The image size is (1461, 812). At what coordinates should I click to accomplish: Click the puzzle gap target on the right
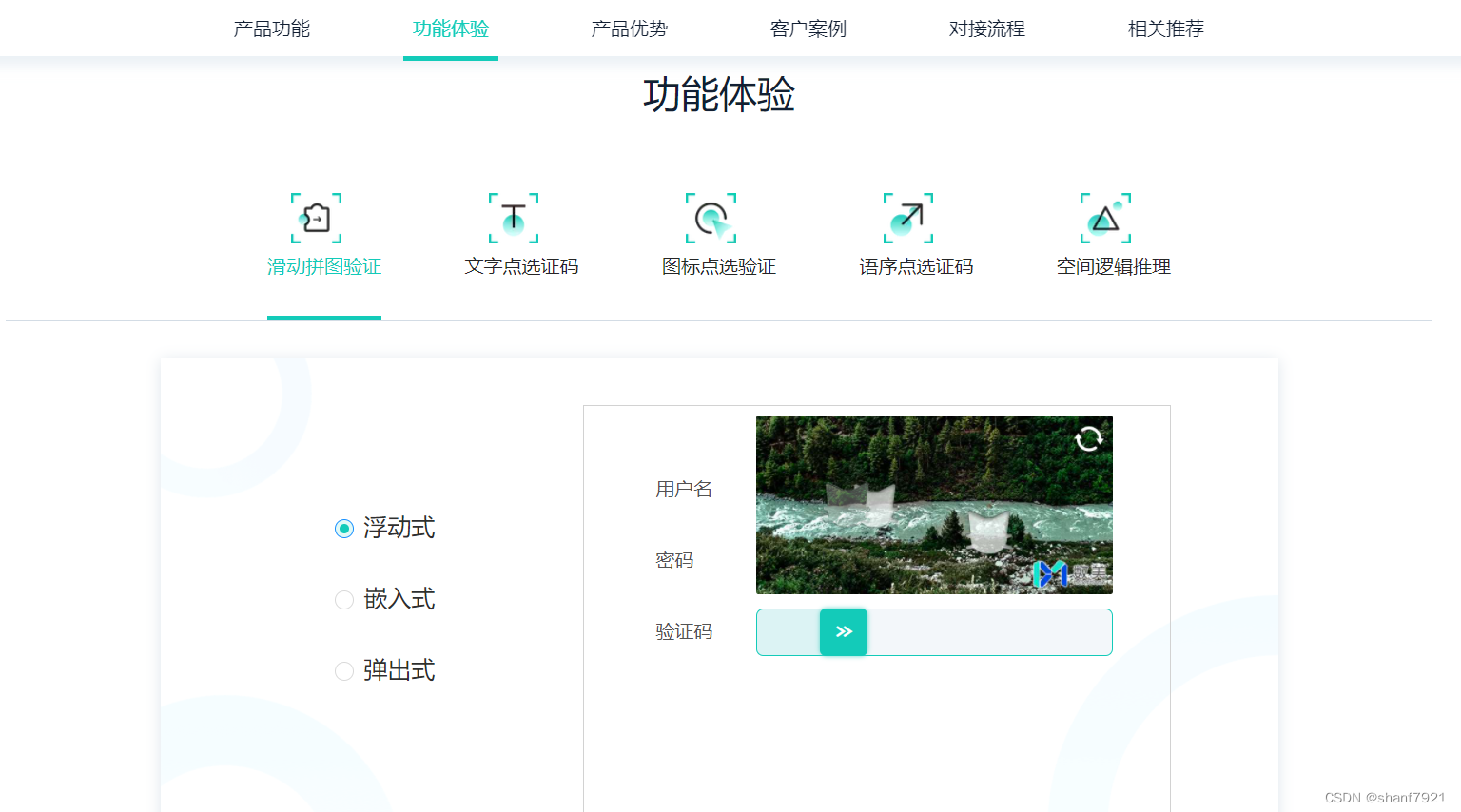point(988,532)
